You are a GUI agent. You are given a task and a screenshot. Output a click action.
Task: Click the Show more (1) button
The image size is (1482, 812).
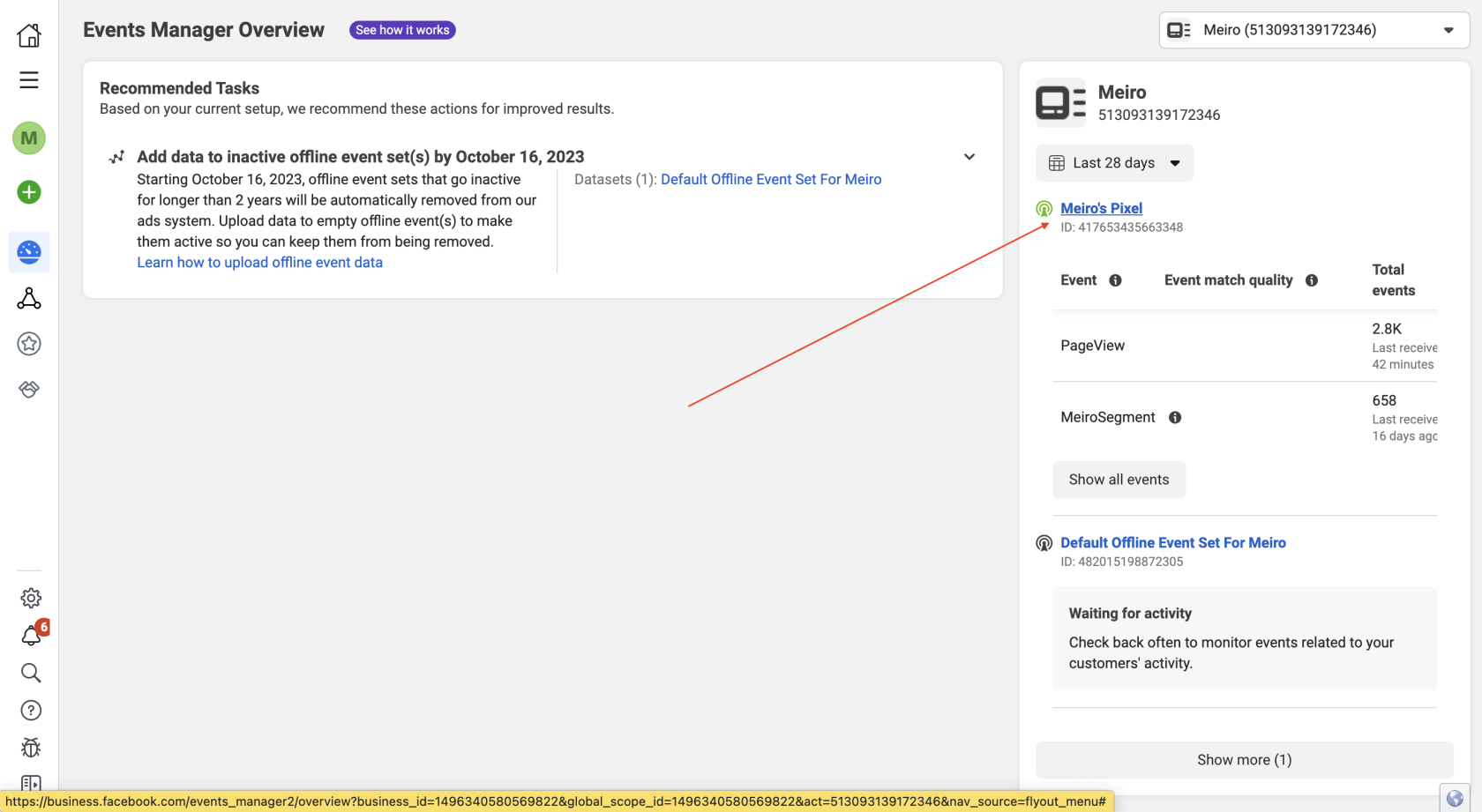pos(1244,760)
